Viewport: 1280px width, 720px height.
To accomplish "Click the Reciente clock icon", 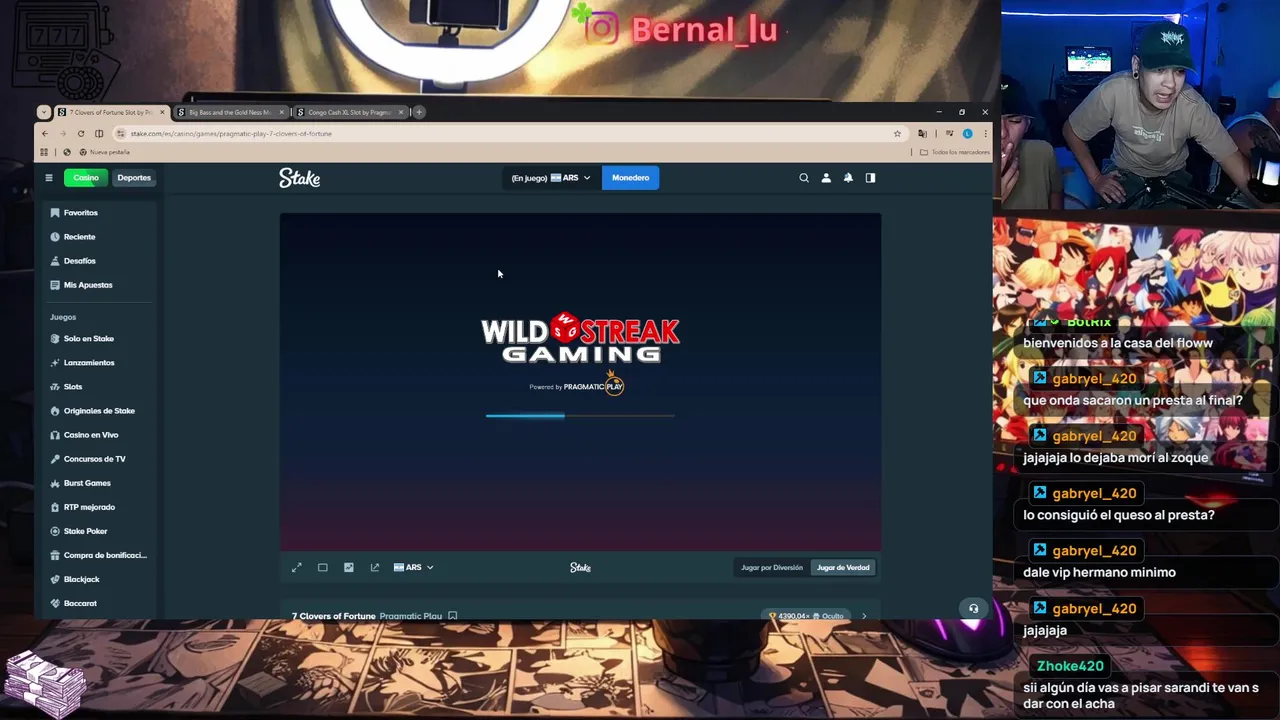I will pos(55,237).
